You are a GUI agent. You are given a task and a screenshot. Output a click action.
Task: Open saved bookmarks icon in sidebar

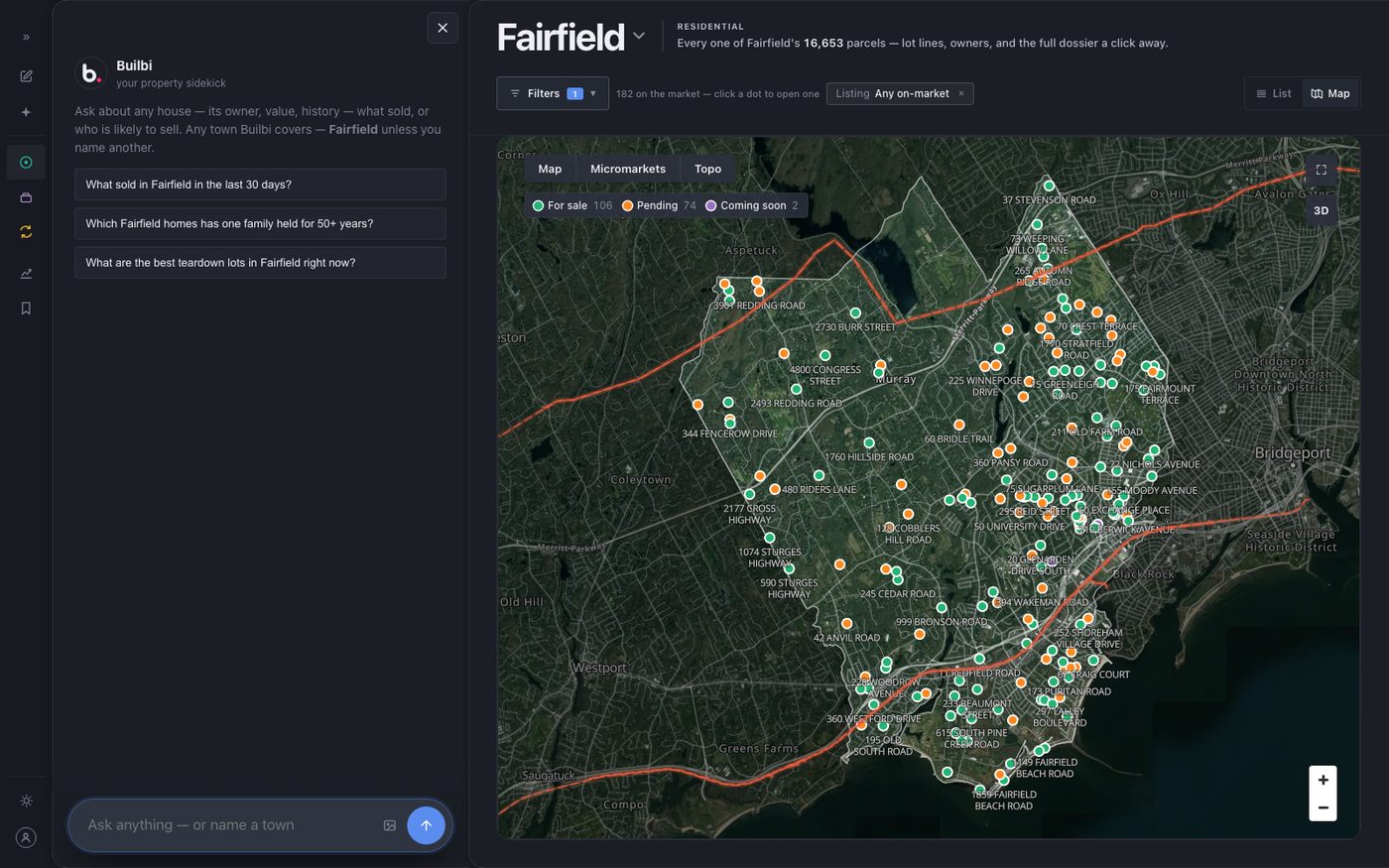click(26, 309)
